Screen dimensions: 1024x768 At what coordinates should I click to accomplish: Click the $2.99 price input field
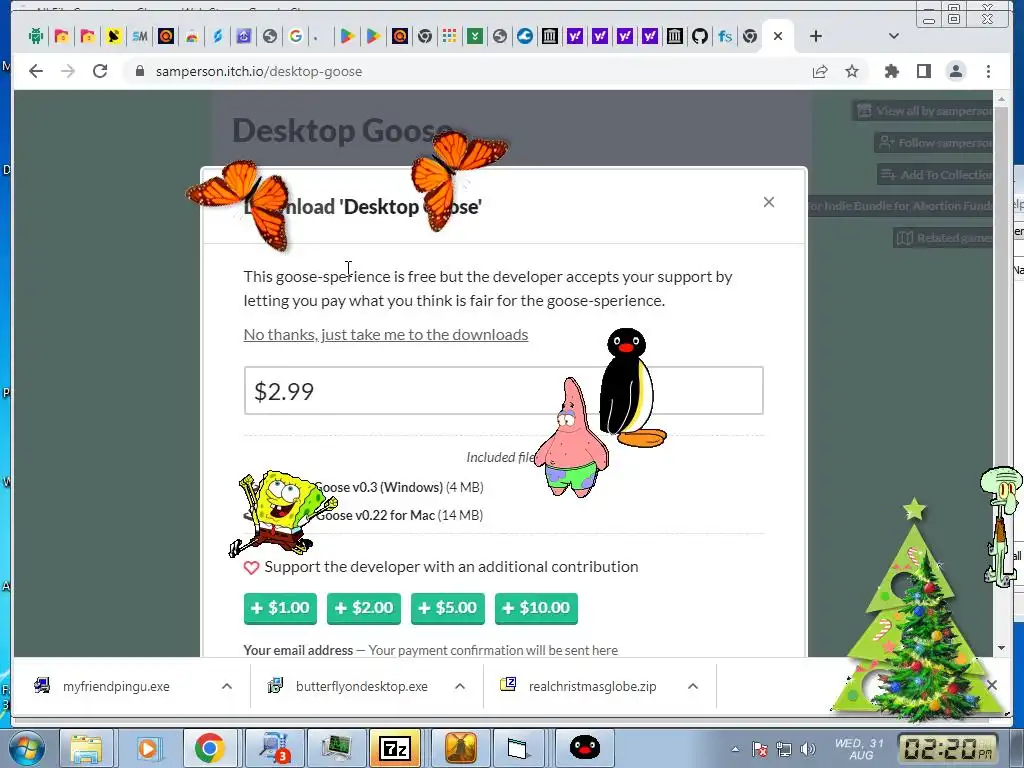point(504,391)
